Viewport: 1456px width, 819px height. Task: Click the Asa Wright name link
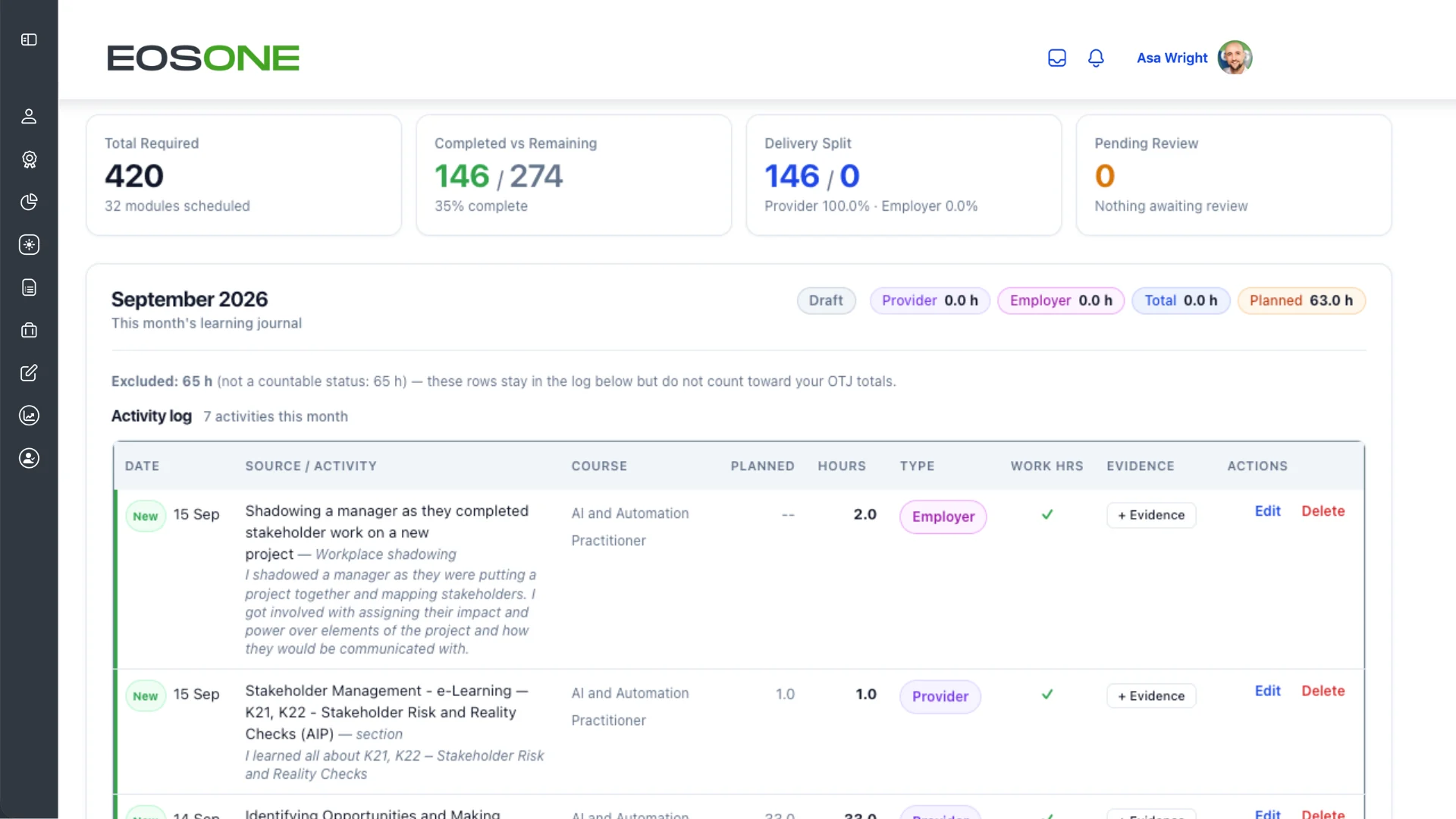click(1172, 58)
